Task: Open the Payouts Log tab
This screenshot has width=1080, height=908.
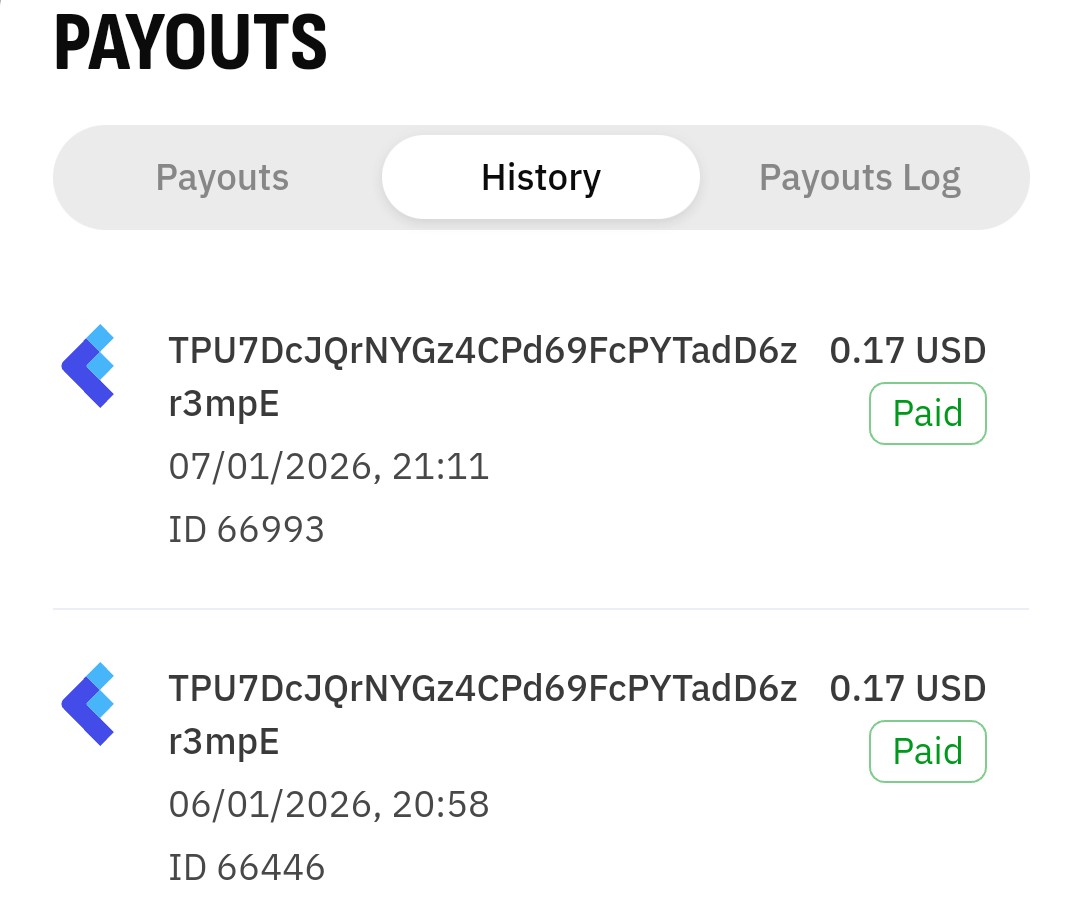Action: click(859, 178)
